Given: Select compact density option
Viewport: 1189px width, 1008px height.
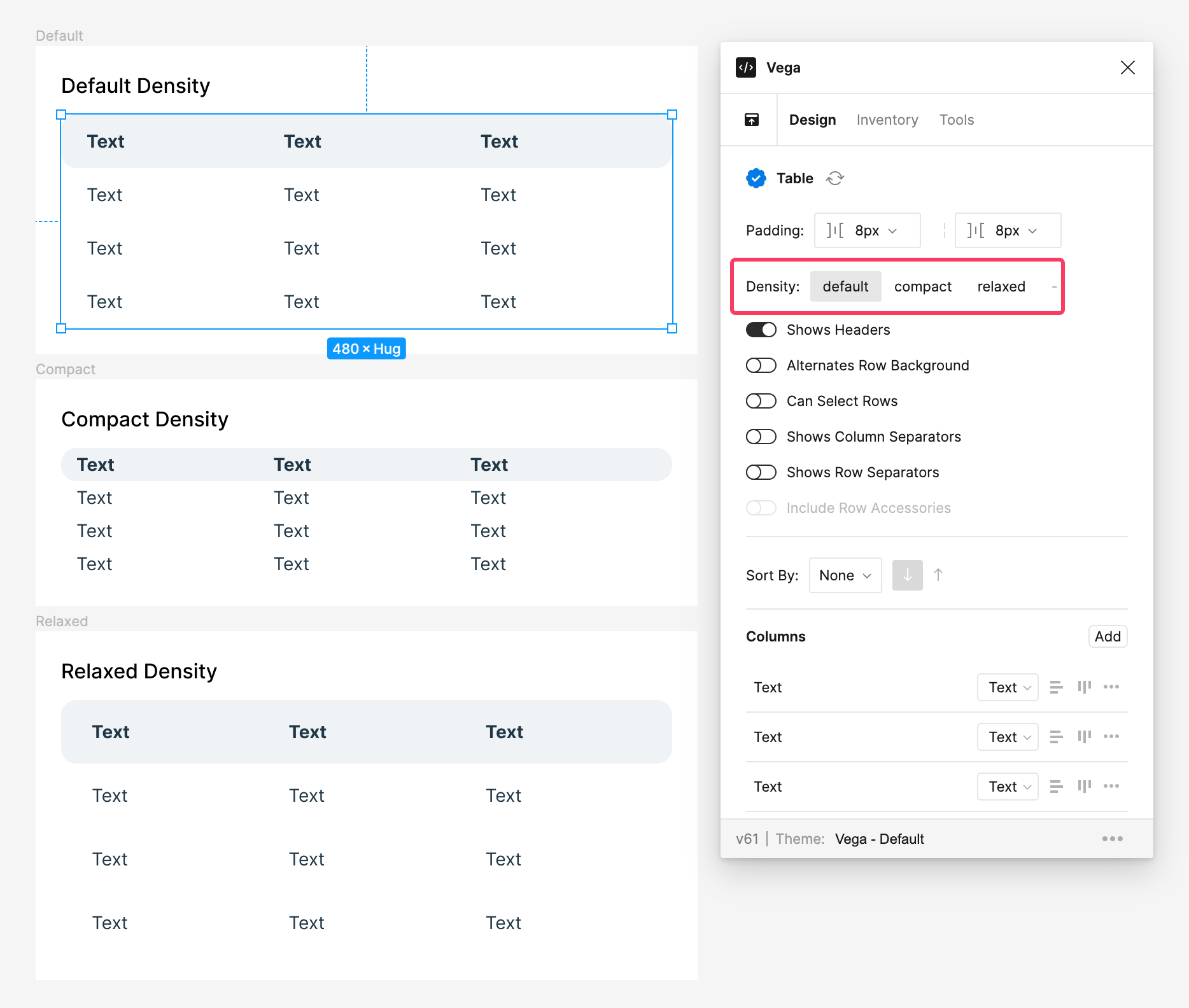Looking at the screenshot, I should click(x=923, y=286).
